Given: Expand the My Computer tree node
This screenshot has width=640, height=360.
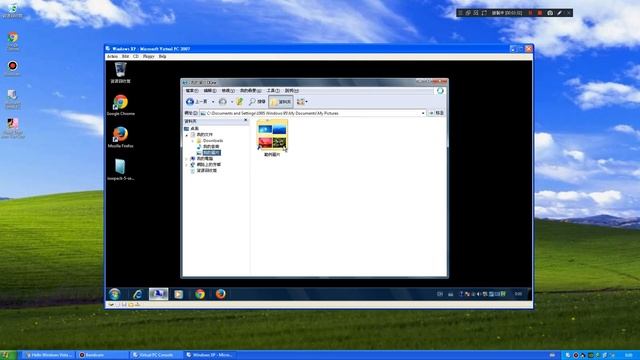Looking at the screenshot, I should point(187,159).
